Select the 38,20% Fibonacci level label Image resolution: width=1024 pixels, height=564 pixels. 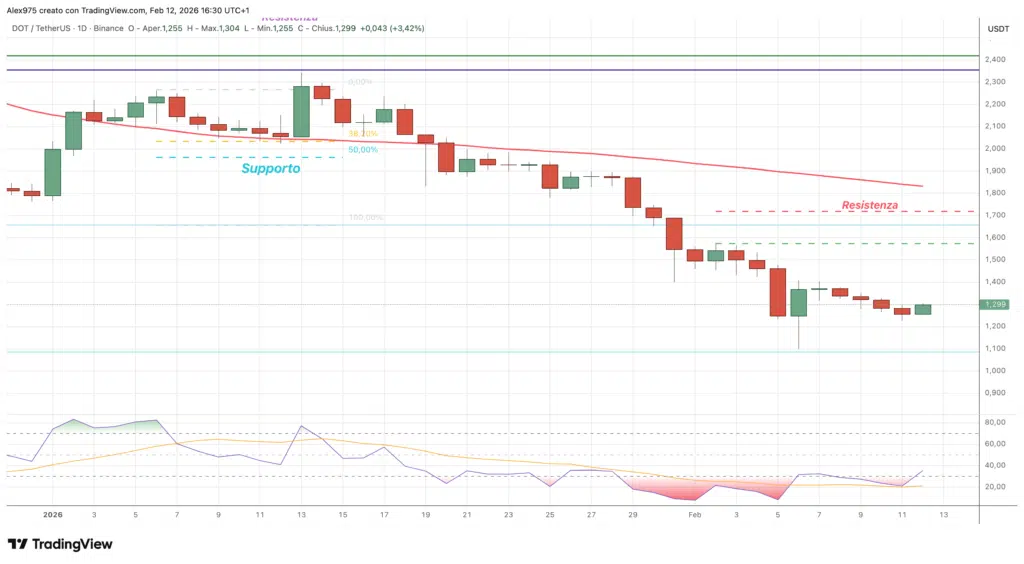coord(362,133)
